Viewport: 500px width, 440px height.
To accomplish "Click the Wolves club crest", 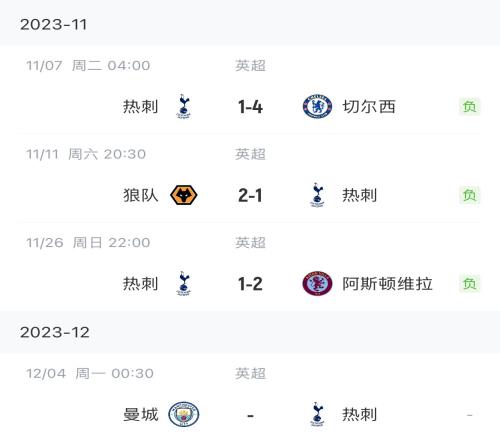I will click(184, 195).
